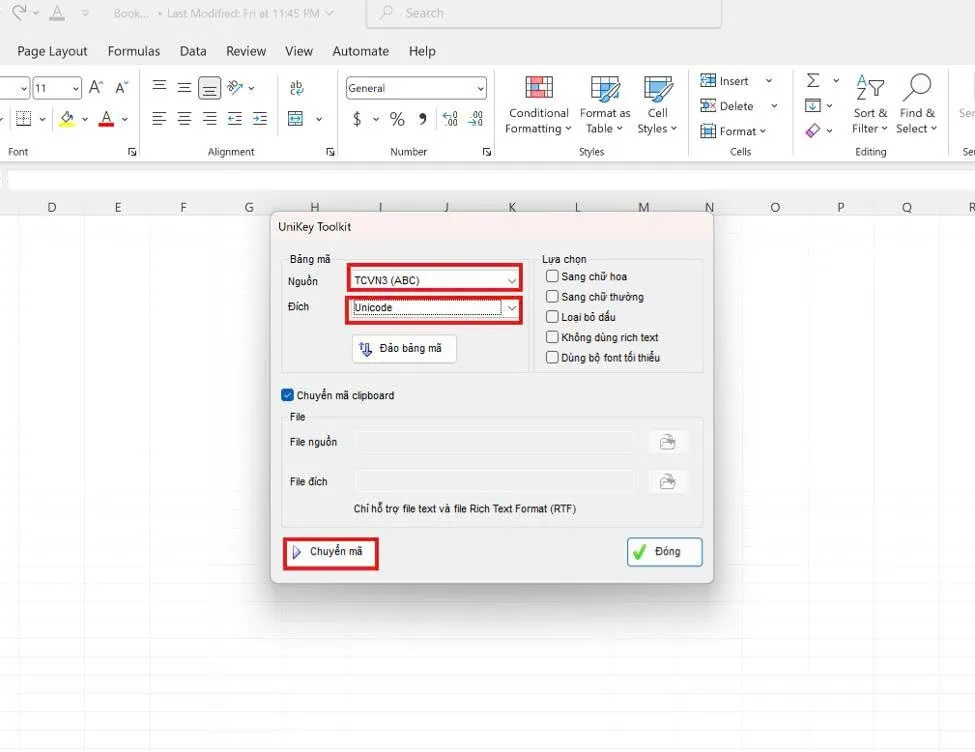
Task: Open the Format cells dropdown
Action: [733, 131]
